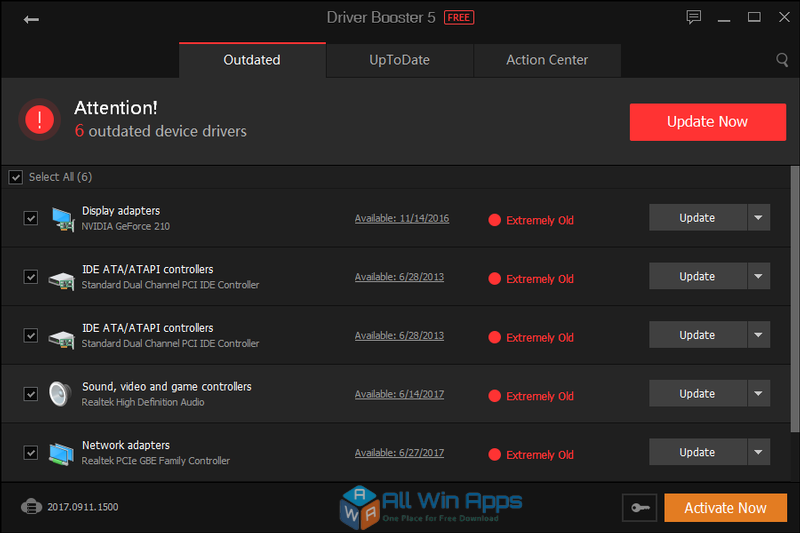Viewport: 800px width, 533px height.
Task: Click Extremely Old label for Display adapters
Action: pyautogui.click(x=540, y=220)
